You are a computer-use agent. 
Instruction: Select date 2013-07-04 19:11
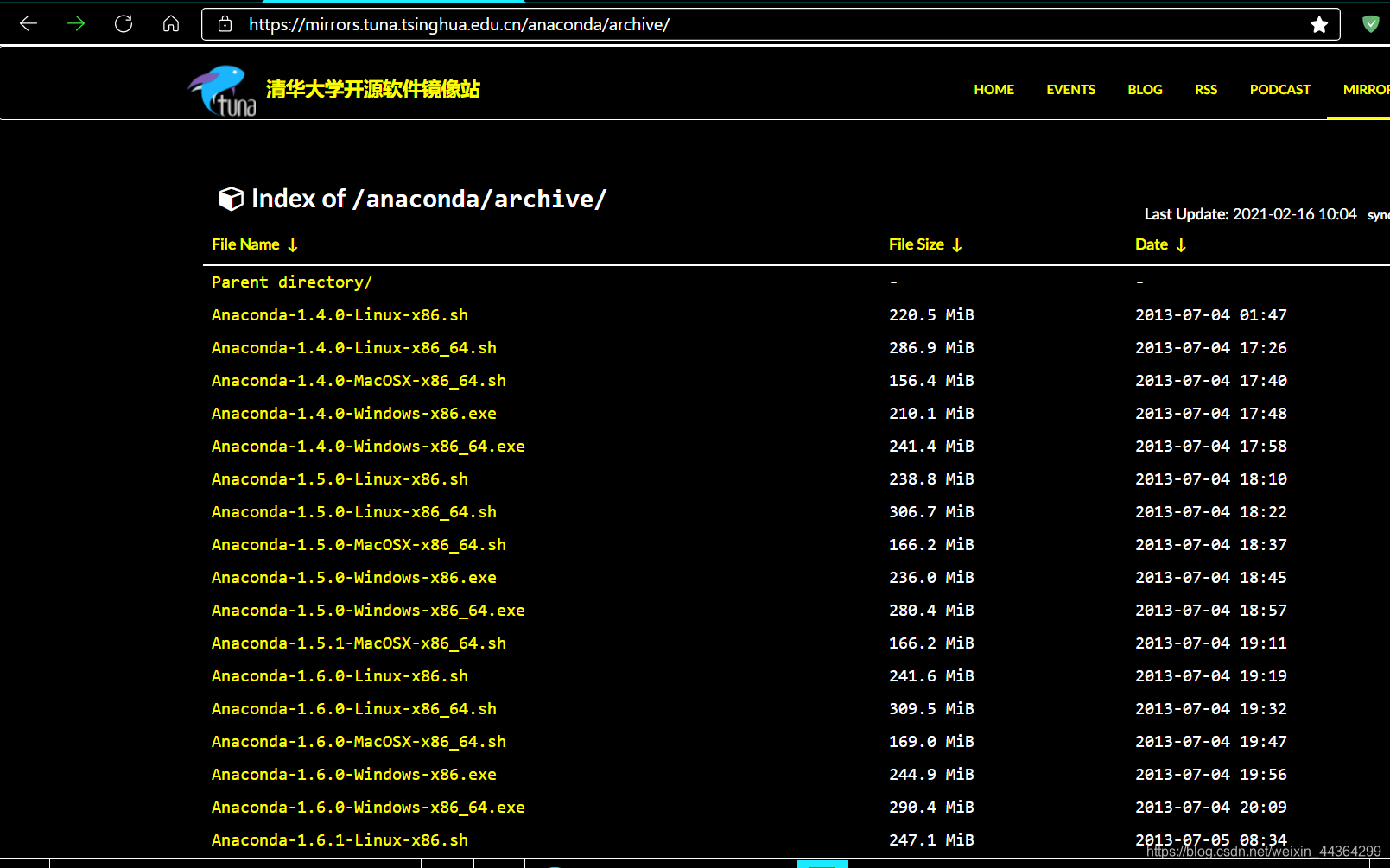(1211, 643)
